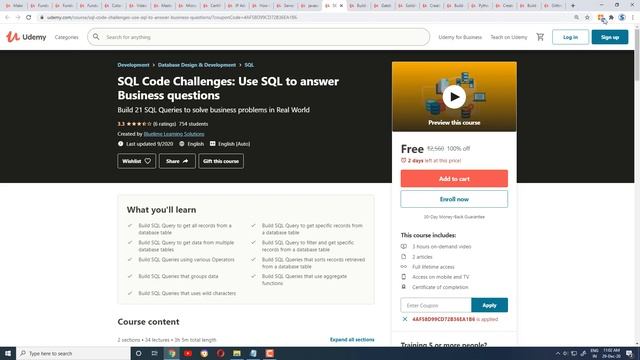This screenshot has height=360, width=640.
Task: Open the red YouTube taskbar app
Action: [188, 353]
